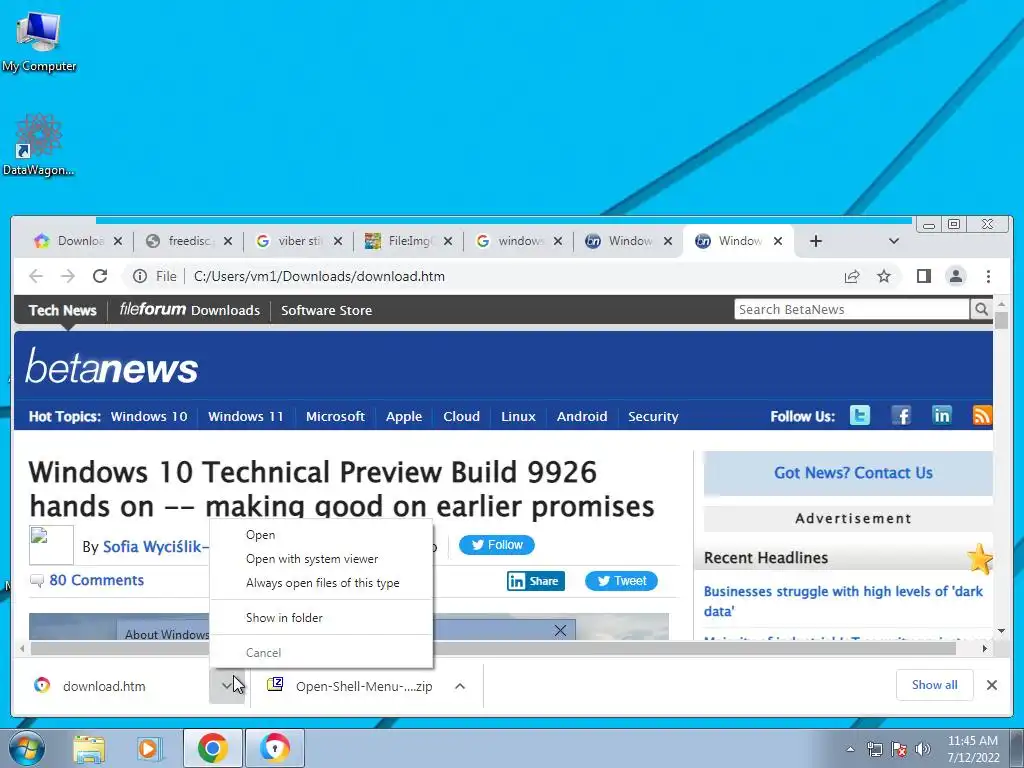This screenshot has height=768, width=1024.
Task: Open My Computer desktop icon
Action: click(x=39, y=40)
